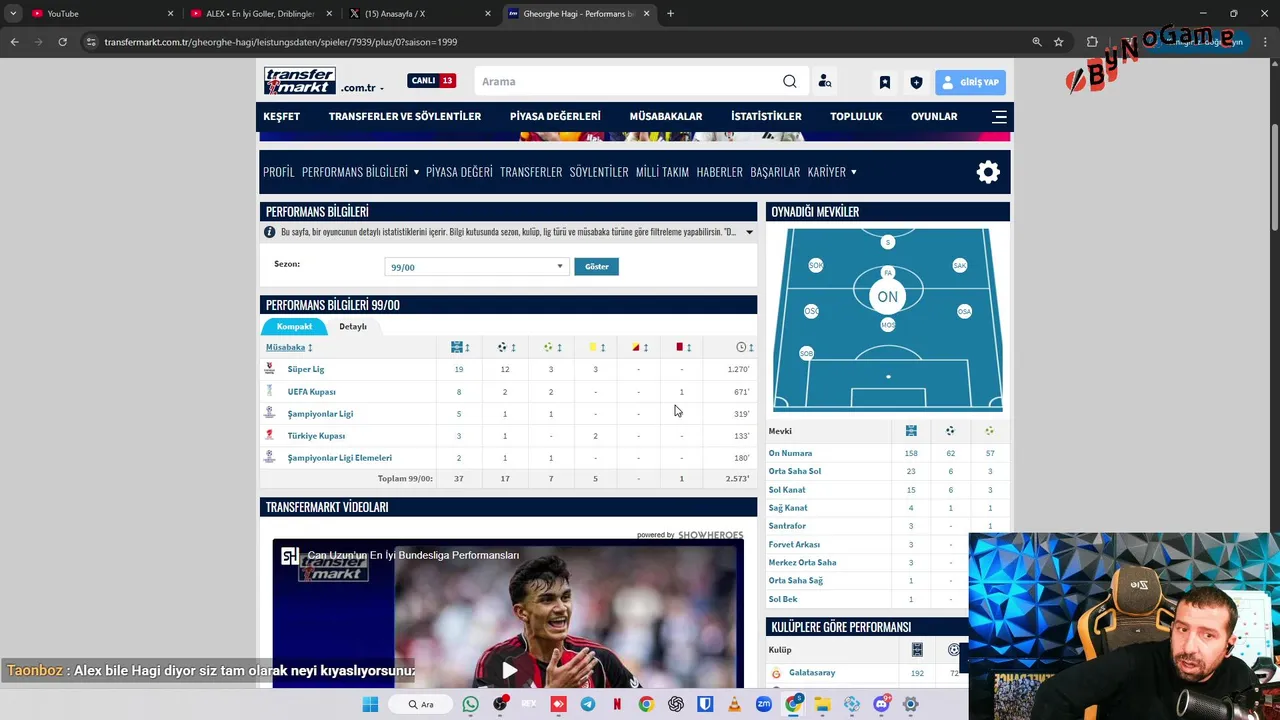The image size is (1280, 720).
Task: Select the Kompakt tab
Action: pos(294,326)
